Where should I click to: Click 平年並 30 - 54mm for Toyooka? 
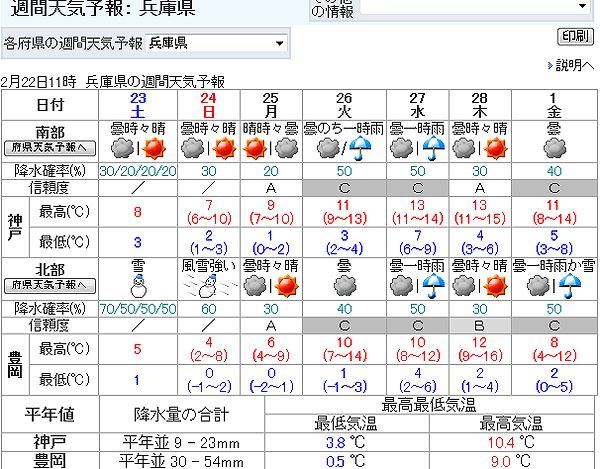click(x=181, y=461)
